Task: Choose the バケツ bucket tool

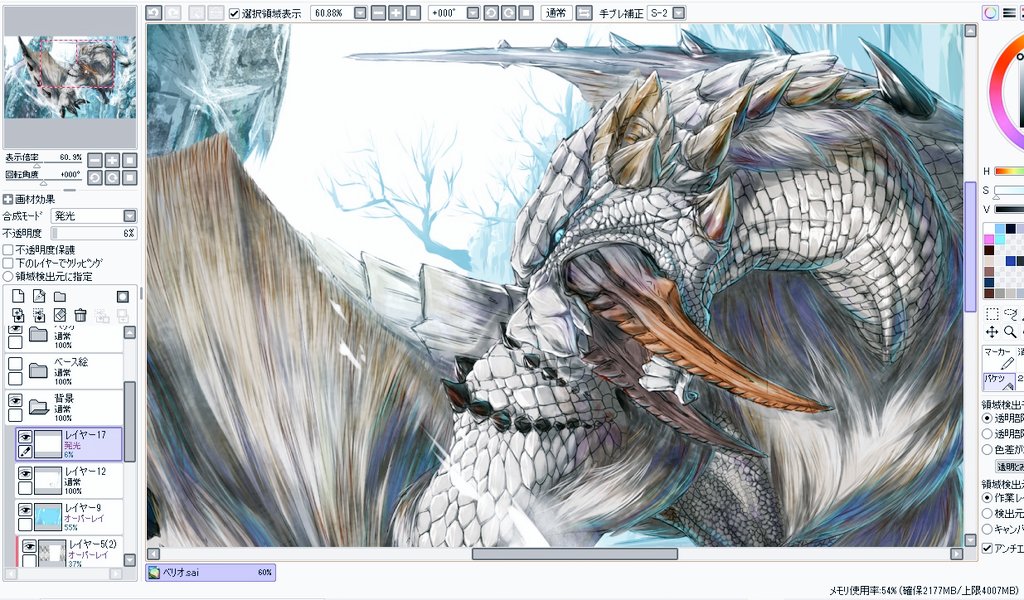Action: pyautogui.click(x=999, y=381)
